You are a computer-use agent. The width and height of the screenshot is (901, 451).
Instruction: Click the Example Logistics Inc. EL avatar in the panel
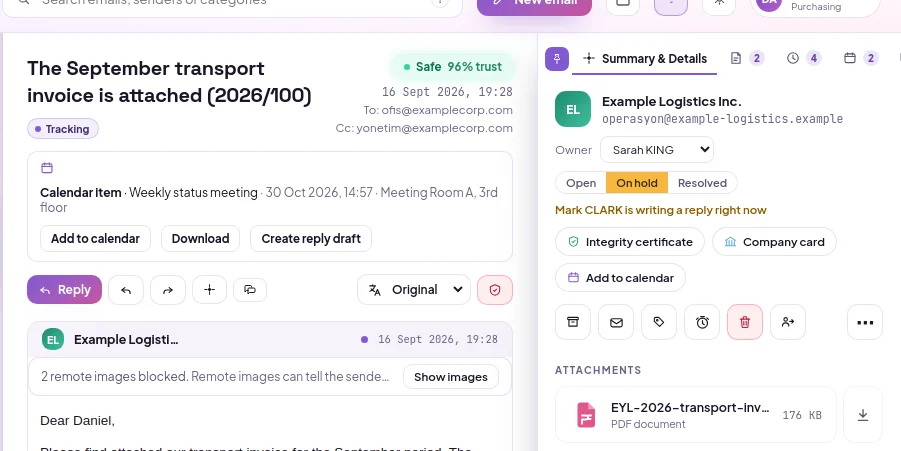[x=573, y=109]
